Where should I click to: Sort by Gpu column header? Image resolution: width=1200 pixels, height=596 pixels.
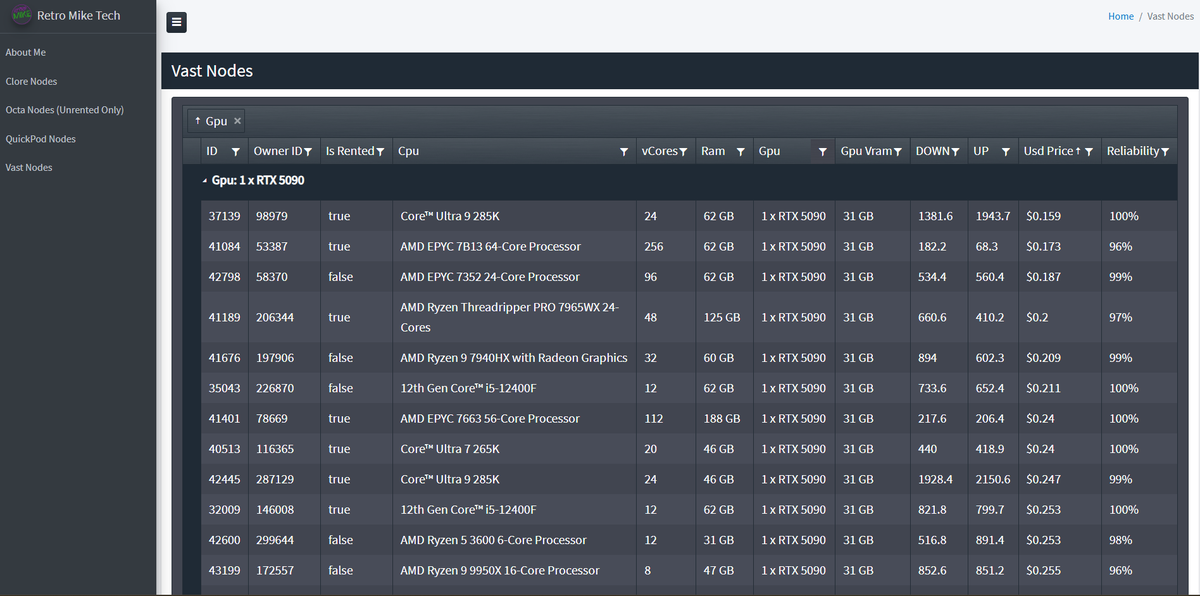[x=769, y=151]
